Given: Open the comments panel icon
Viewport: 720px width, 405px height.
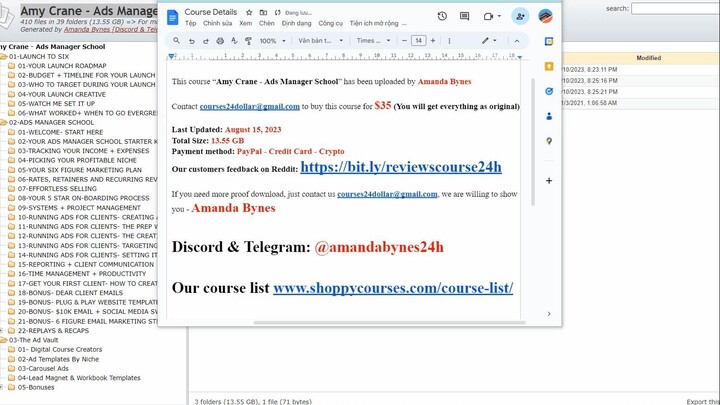Looking at the screenshot, I should coord(465,16).
